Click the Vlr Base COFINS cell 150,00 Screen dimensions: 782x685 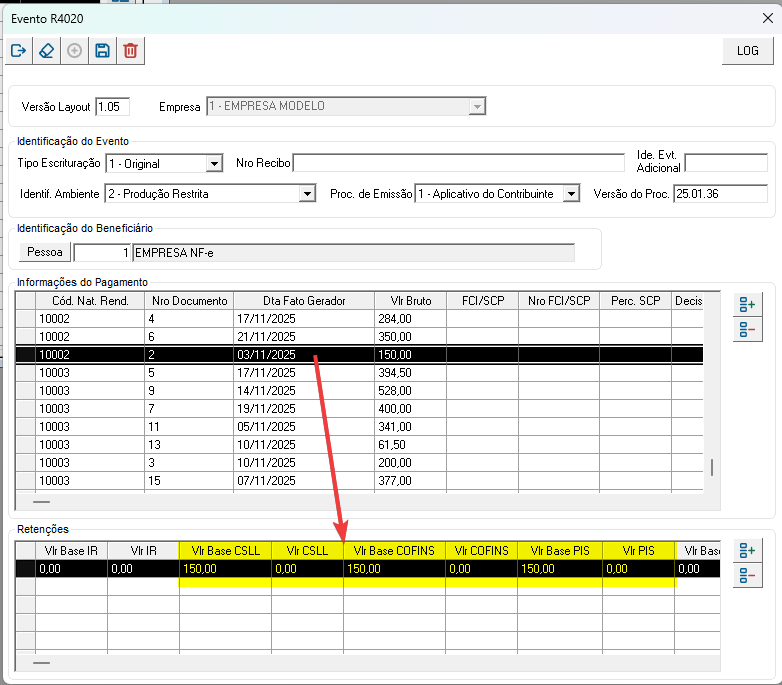pos(394,569)
